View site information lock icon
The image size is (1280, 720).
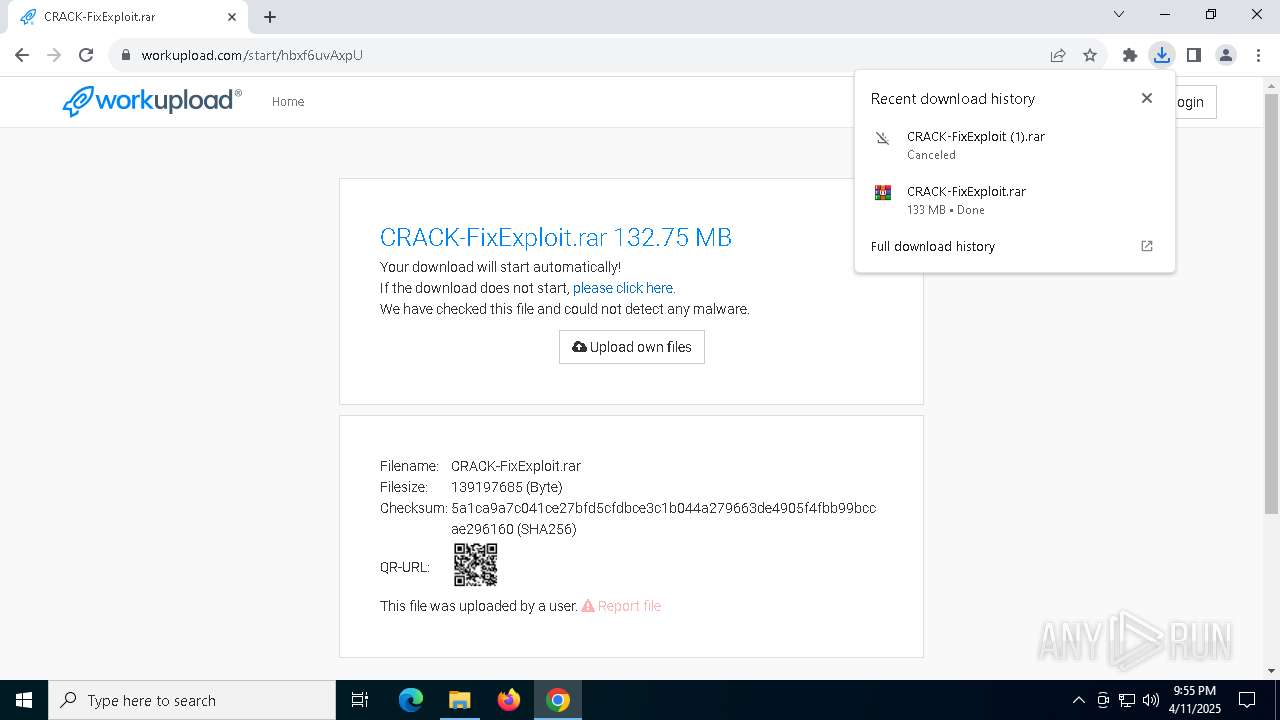[x=126, y=55]
